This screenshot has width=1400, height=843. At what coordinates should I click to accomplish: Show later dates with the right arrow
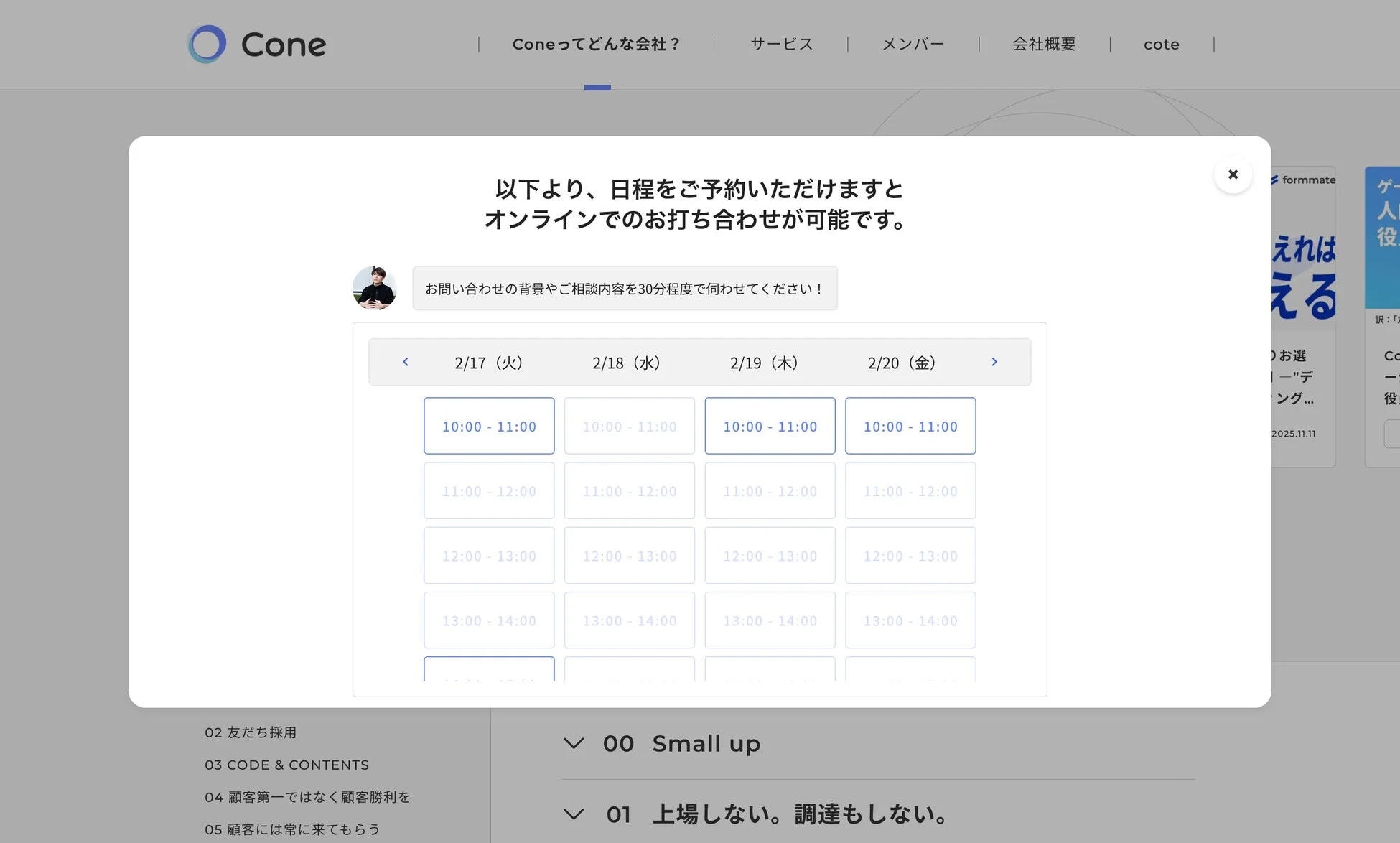[994, 362]
